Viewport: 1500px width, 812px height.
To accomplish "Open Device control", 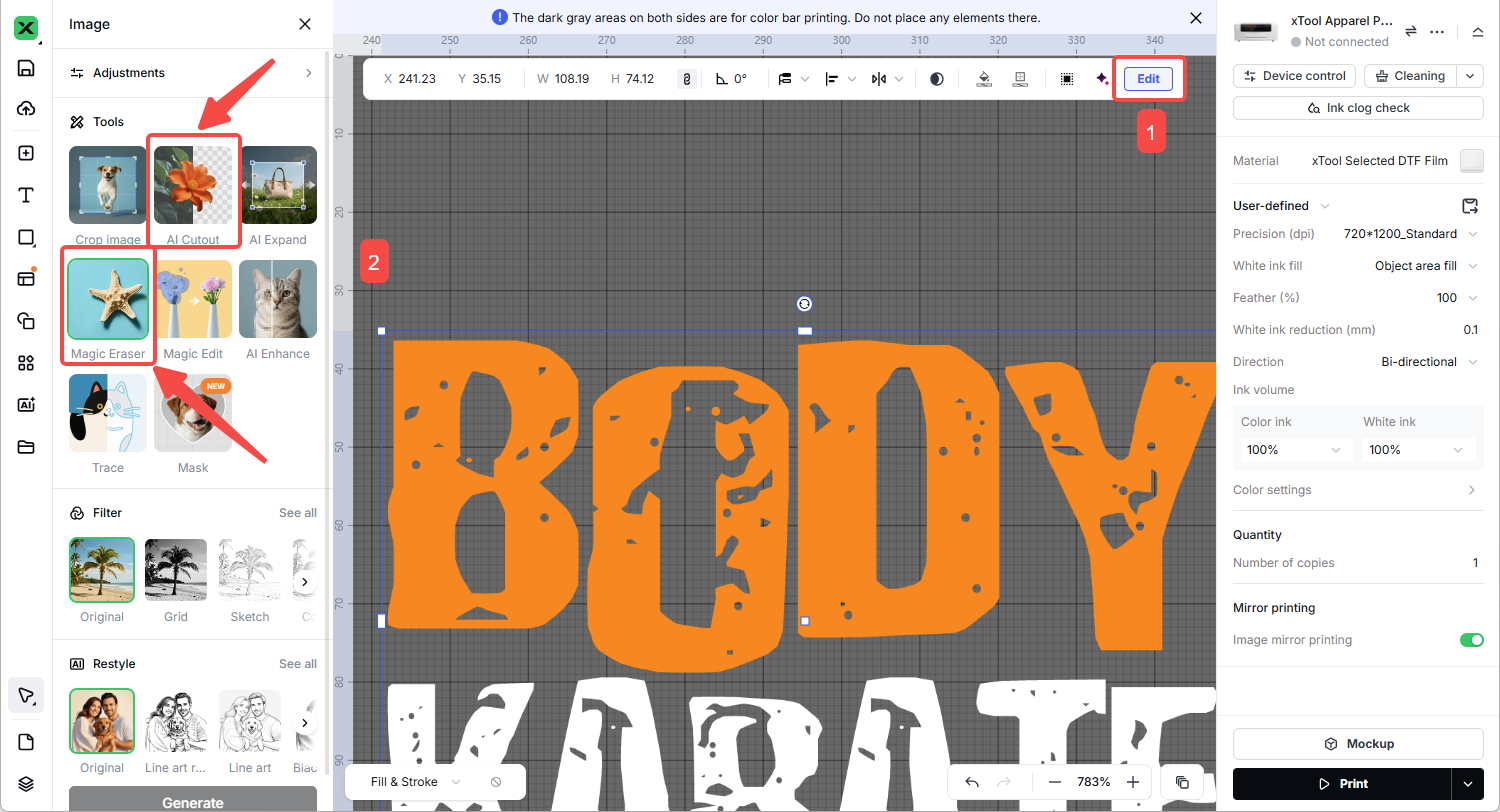I will tap(1295, 76).
